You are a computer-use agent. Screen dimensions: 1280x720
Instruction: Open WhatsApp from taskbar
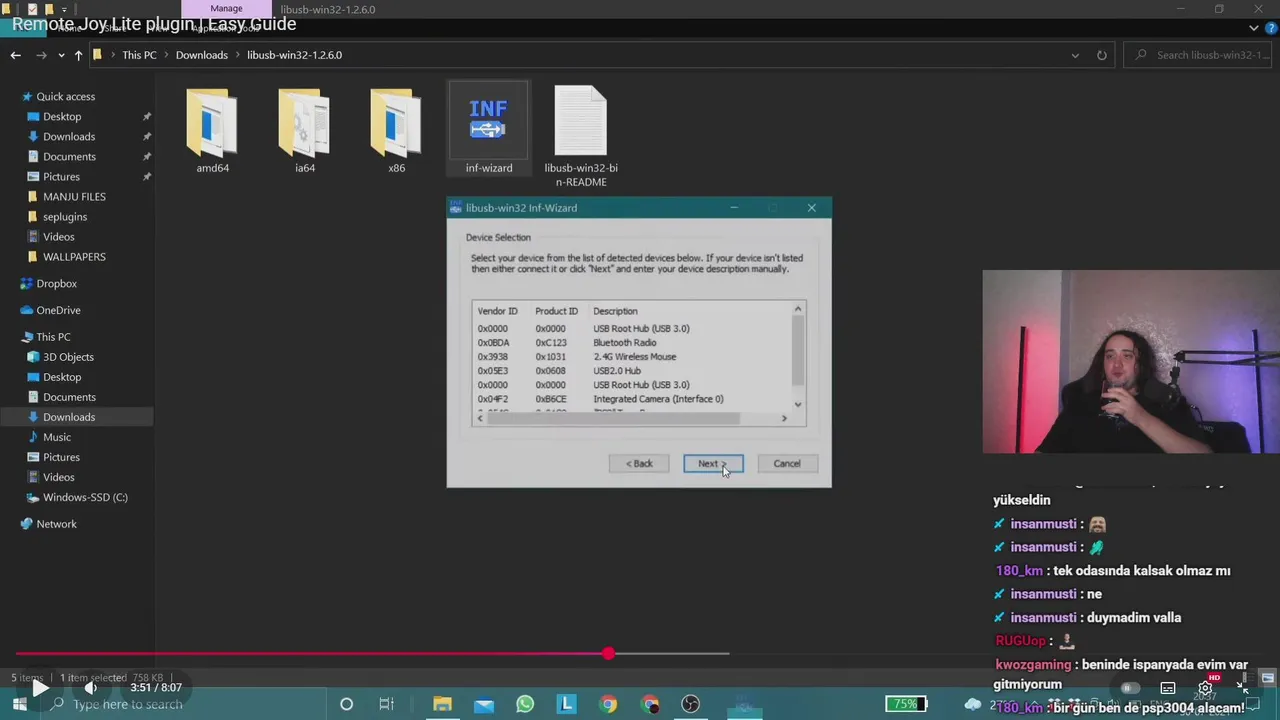point(525,704)
